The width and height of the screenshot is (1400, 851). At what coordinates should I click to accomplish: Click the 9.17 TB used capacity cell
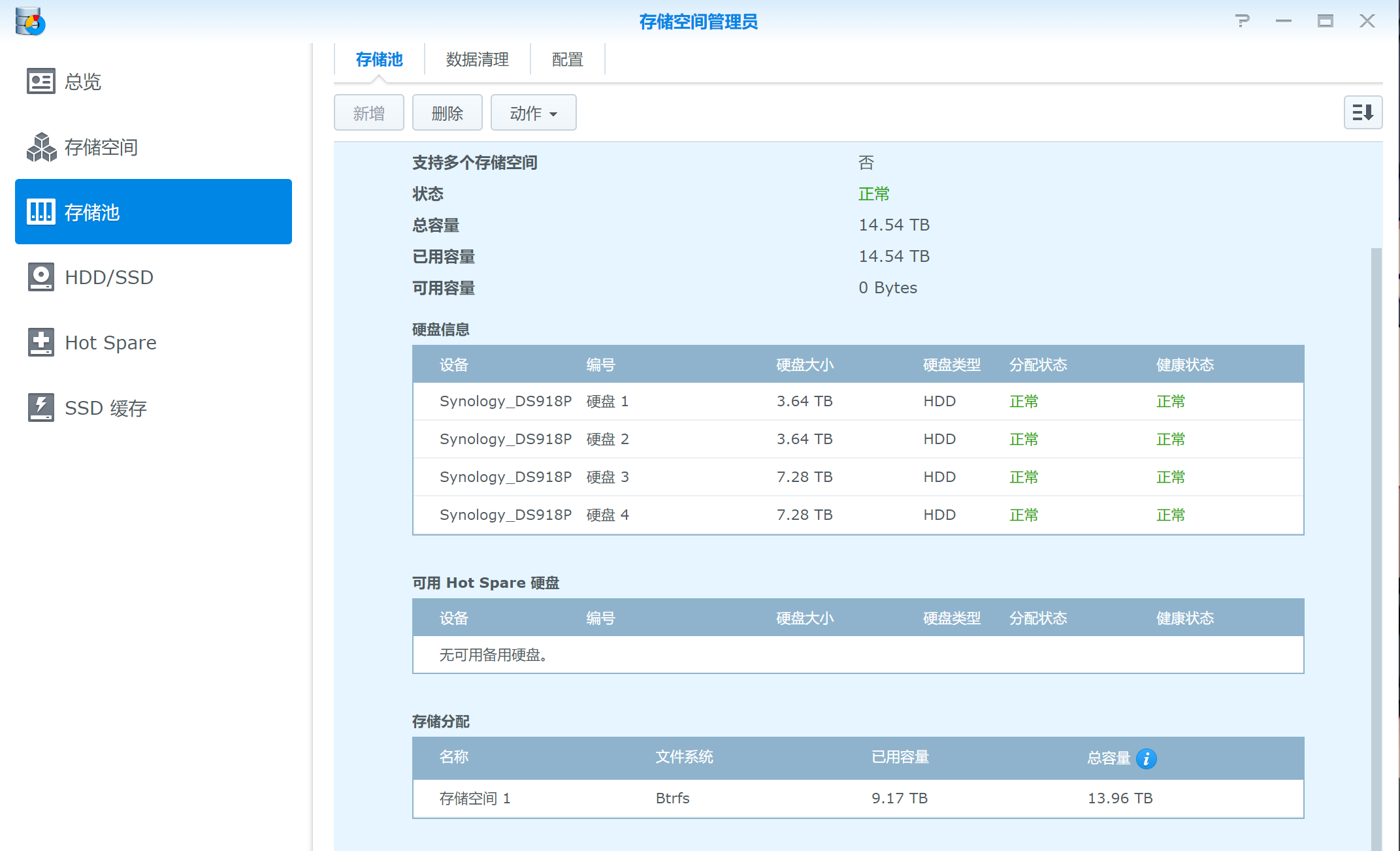900,798
